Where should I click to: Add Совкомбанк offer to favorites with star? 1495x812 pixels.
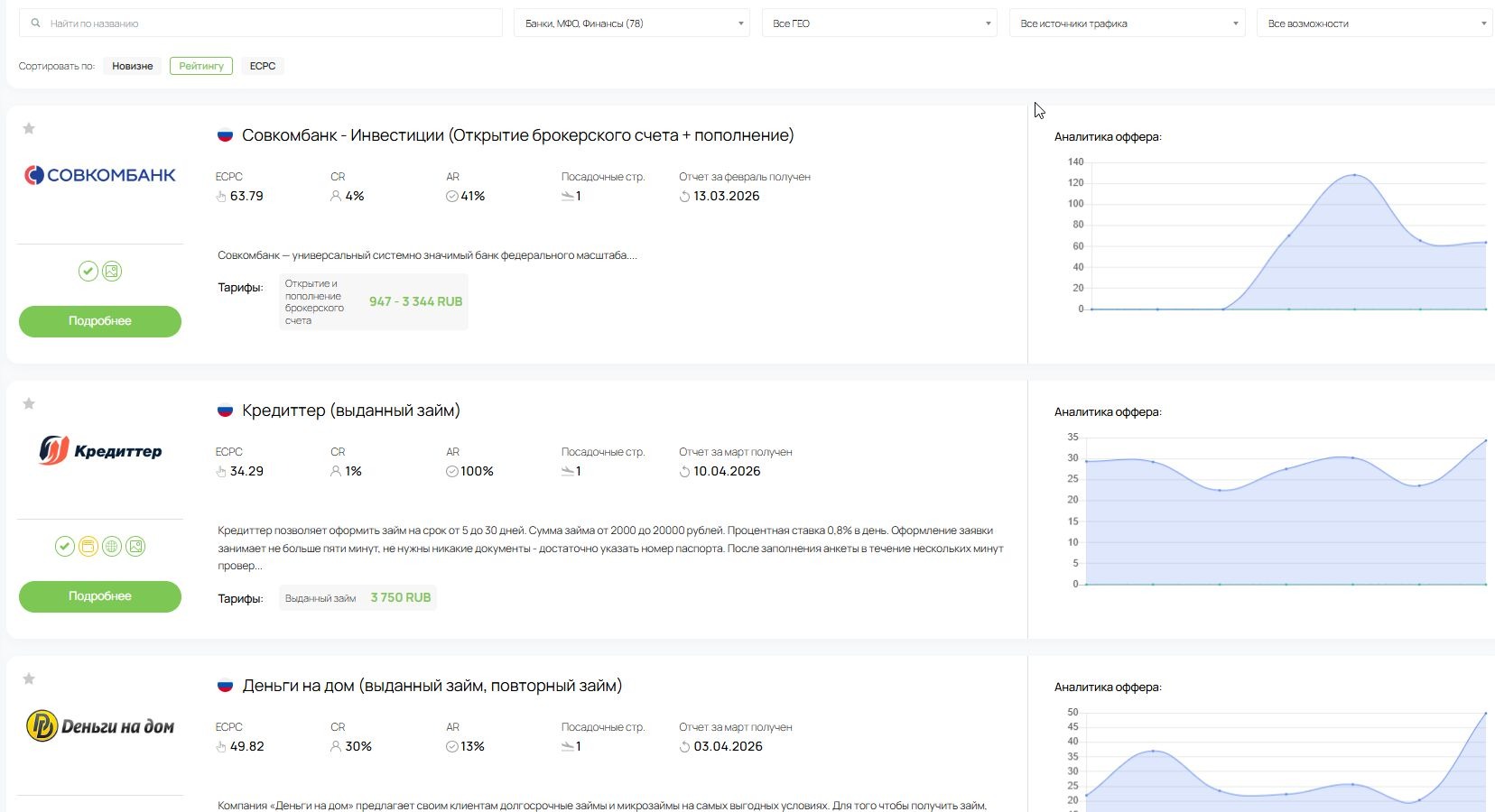29,128
